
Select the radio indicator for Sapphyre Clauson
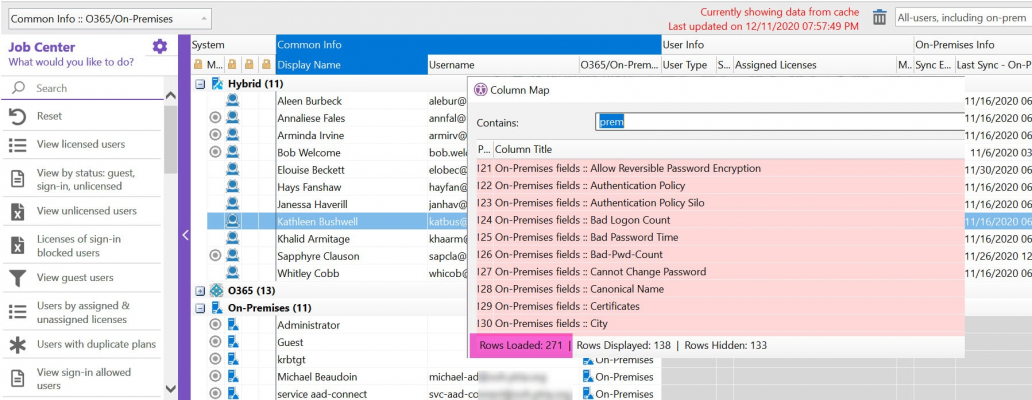point(215,255)
